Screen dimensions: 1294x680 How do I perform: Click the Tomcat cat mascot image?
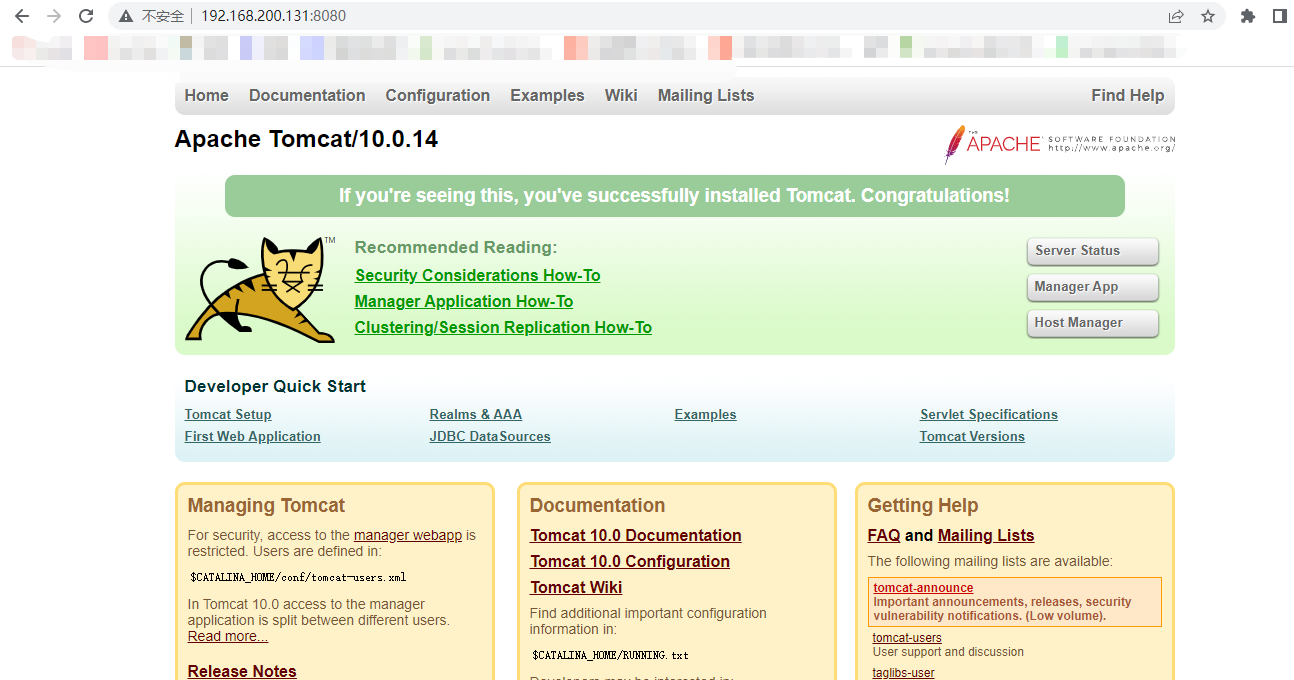(261, 290)
